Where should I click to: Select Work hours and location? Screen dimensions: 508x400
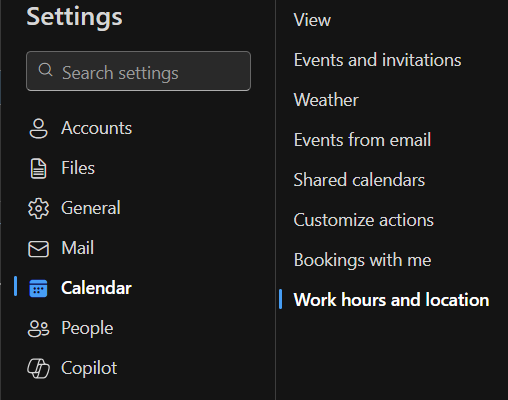click(391, 300)
